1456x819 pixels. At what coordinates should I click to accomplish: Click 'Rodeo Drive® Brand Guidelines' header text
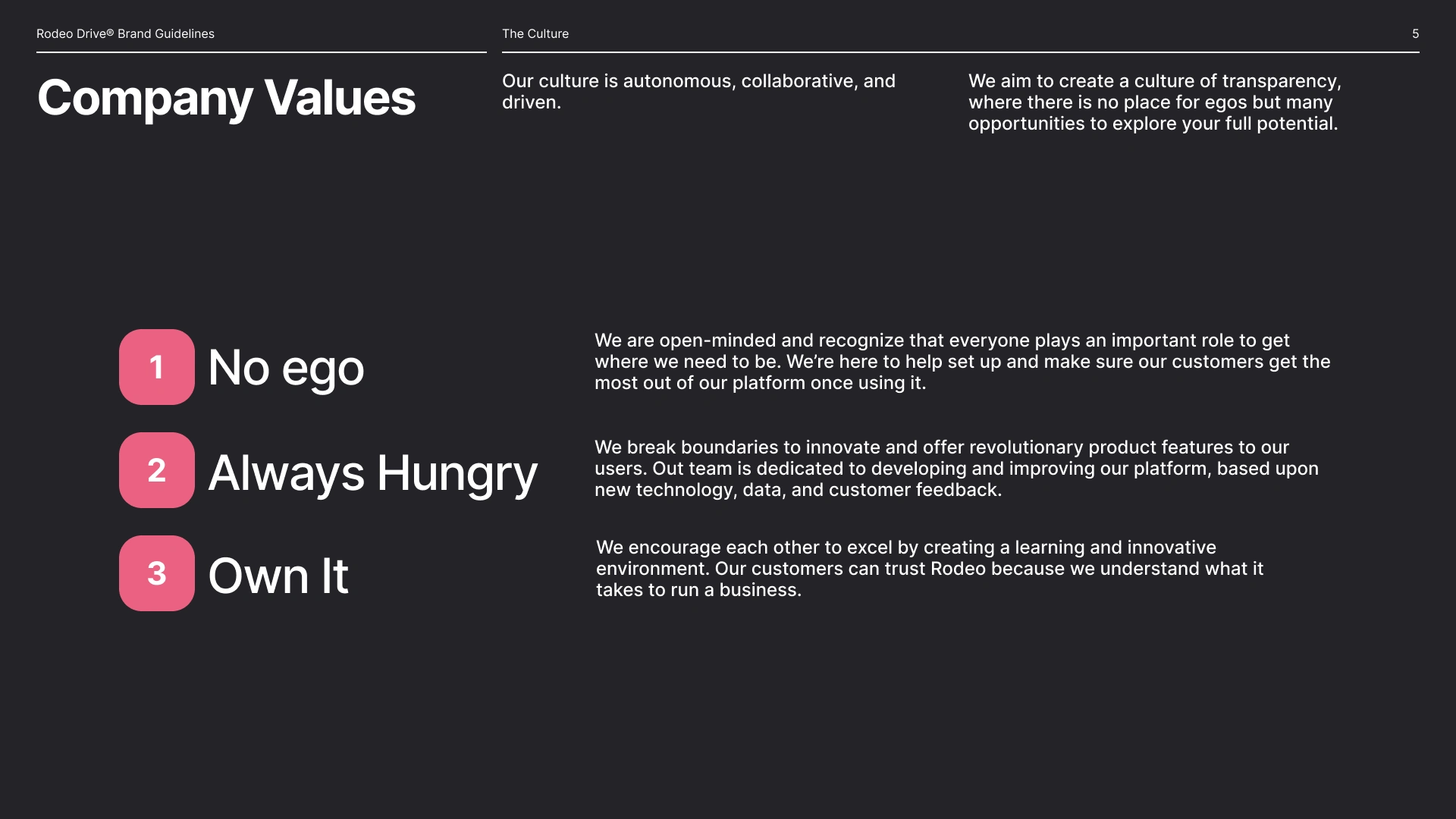pos(125,33)
